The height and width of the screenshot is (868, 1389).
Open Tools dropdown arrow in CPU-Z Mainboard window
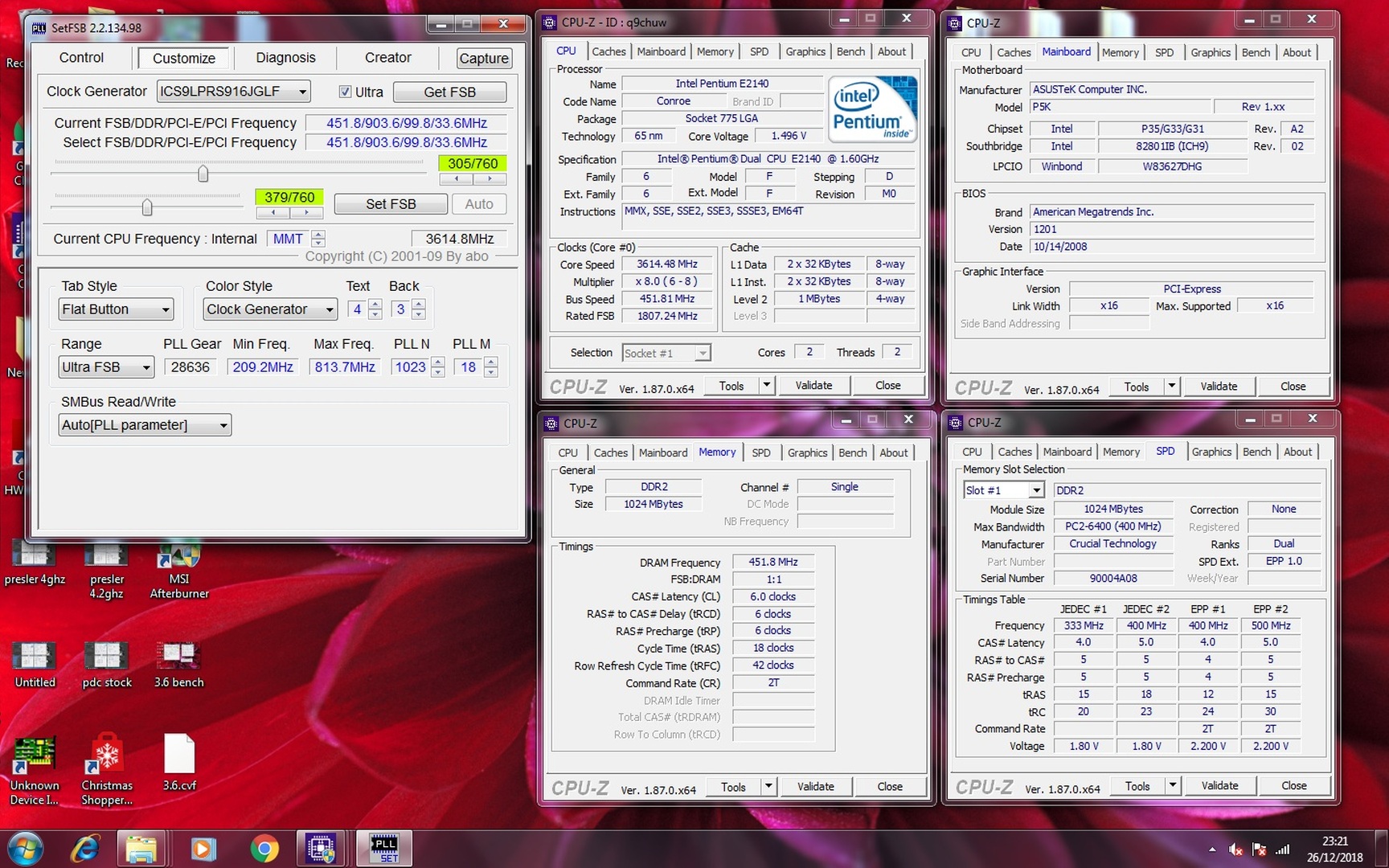1172,387
